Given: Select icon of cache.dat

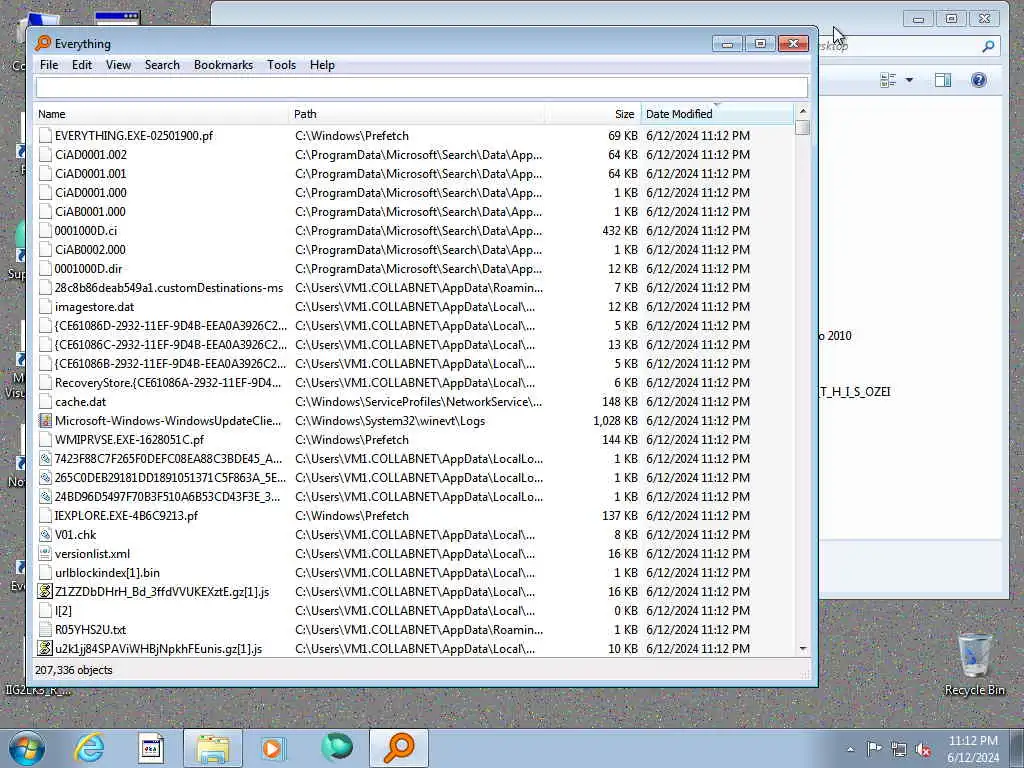Looking at the screenshot, I should tap(45, 402).
